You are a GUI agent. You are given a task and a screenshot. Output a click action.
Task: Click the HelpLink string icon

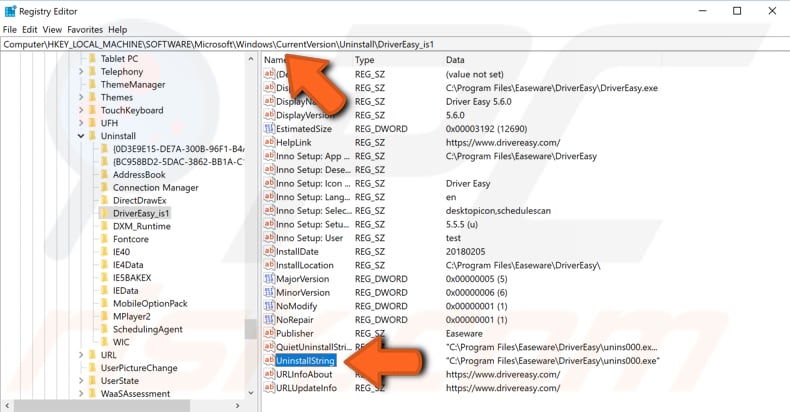click(x=269, y=142)
